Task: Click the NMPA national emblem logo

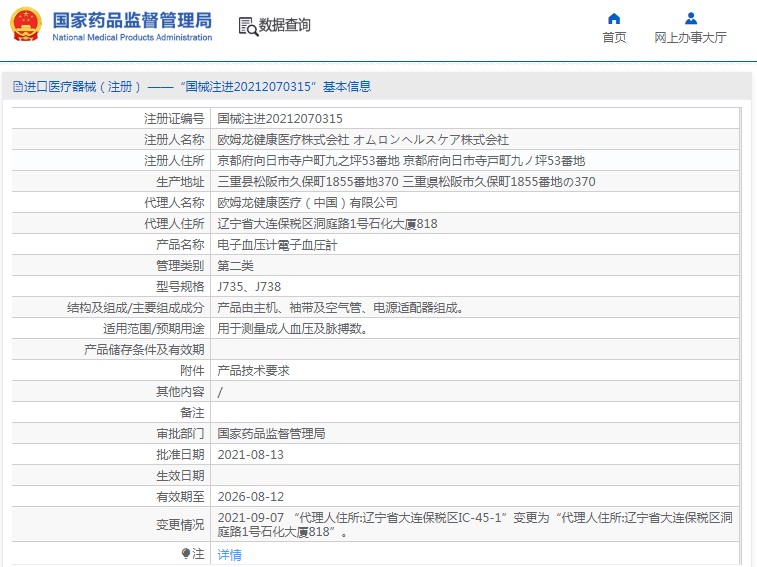Action: [26, 25]
